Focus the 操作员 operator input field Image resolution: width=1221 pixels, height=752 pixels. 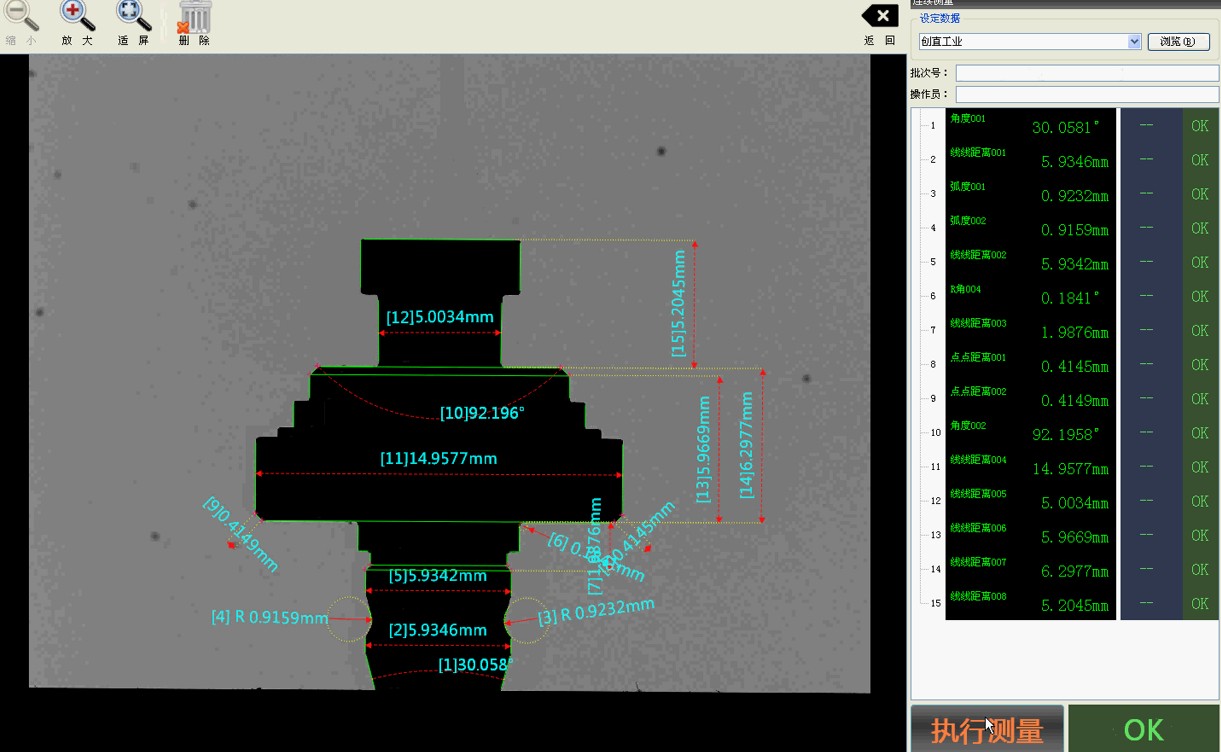(x=1086, y=94)
